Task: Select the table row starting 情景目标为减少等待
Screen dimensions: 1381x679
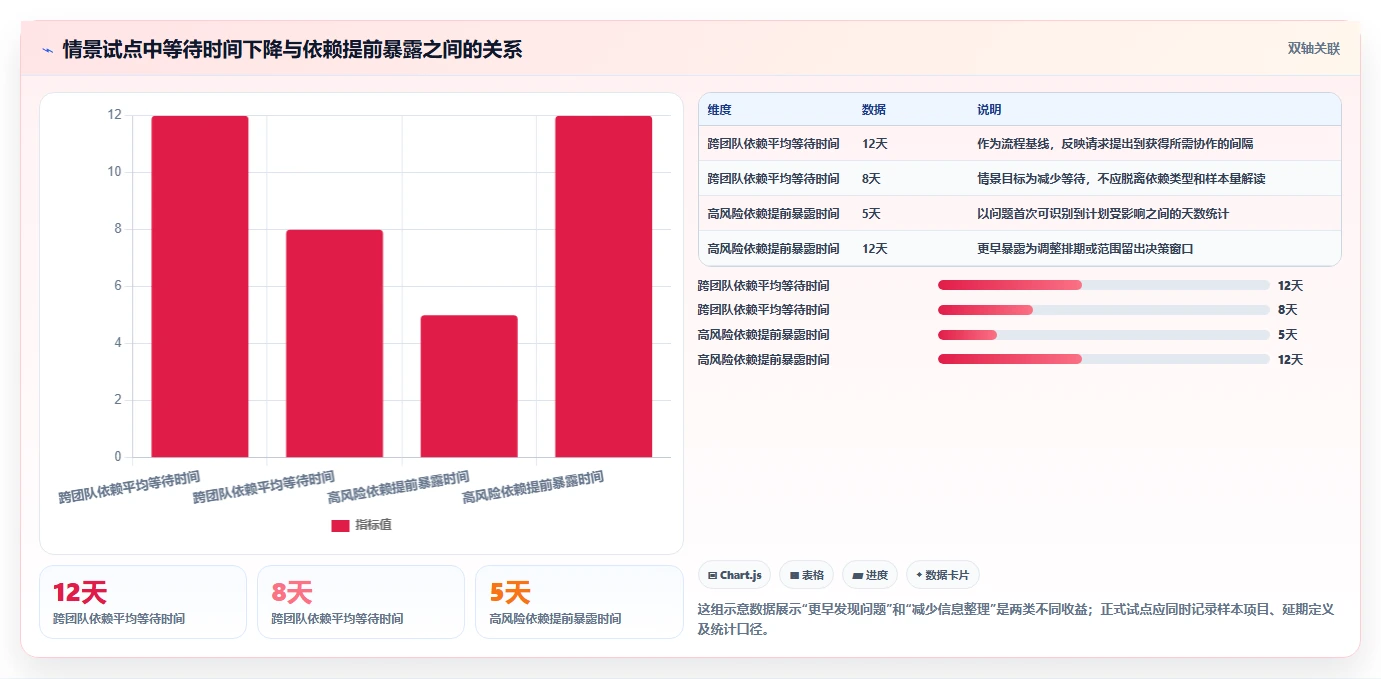Action: pos(1020,178)
